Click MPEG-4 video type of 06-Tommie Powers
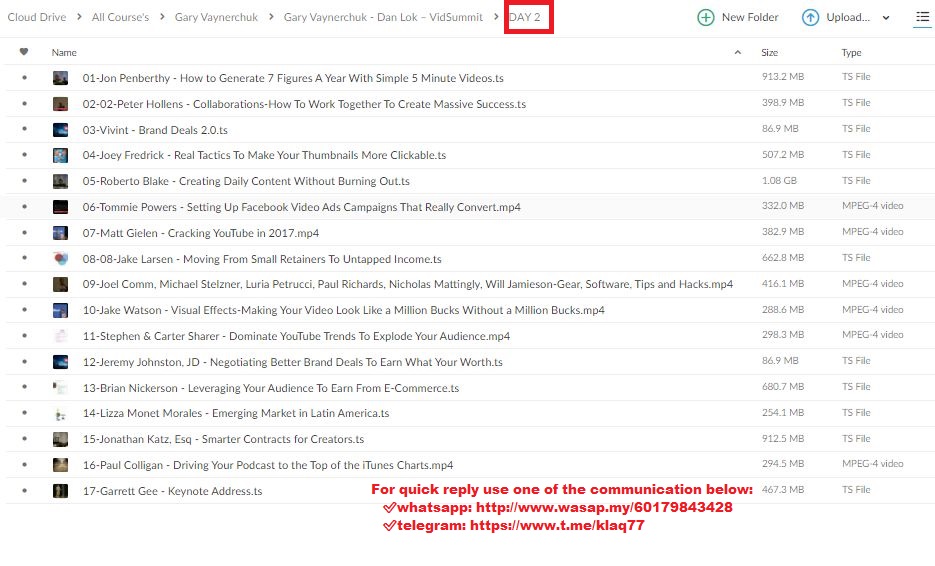 tap(873, 206)
